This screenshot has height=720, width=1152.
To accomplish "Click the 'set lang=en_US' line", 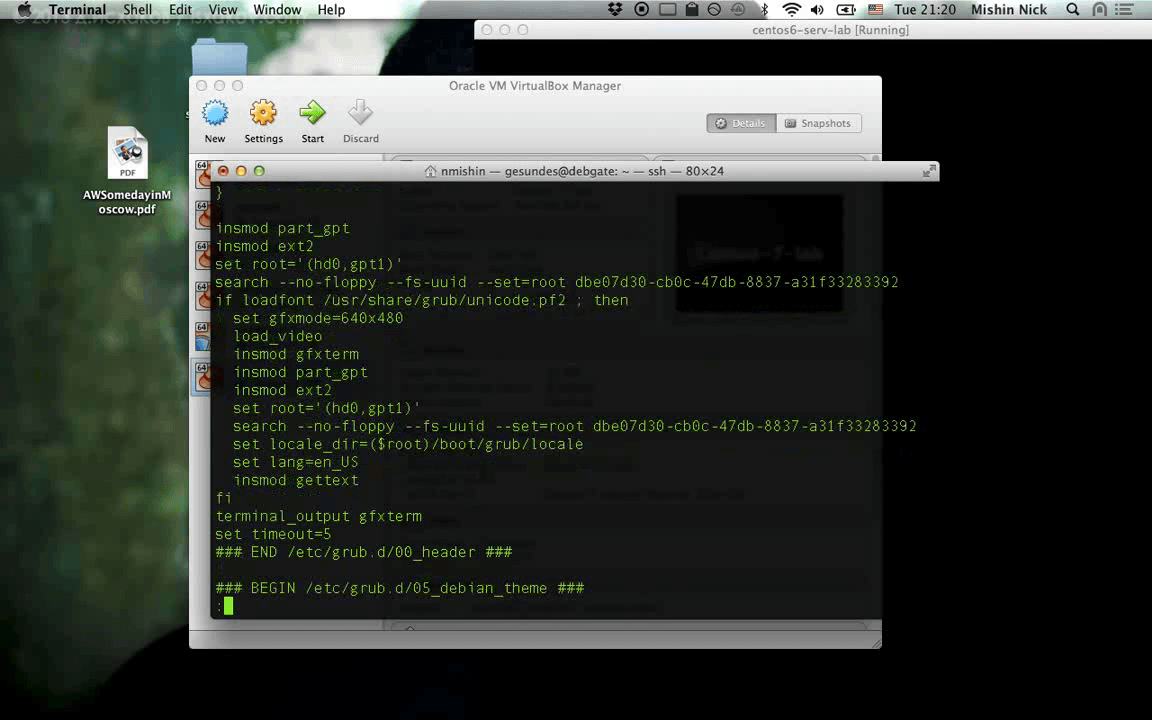I will tap(295, 462).
